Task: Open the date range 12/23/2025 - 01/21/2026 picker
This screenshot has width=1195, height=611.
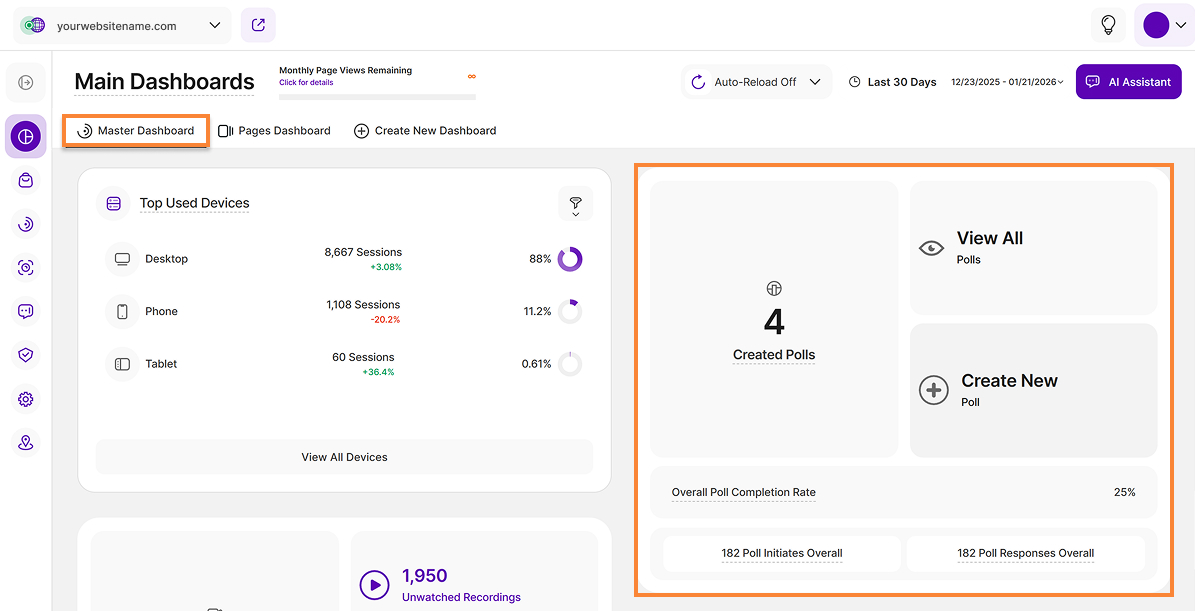Action: pos(1007,82)
